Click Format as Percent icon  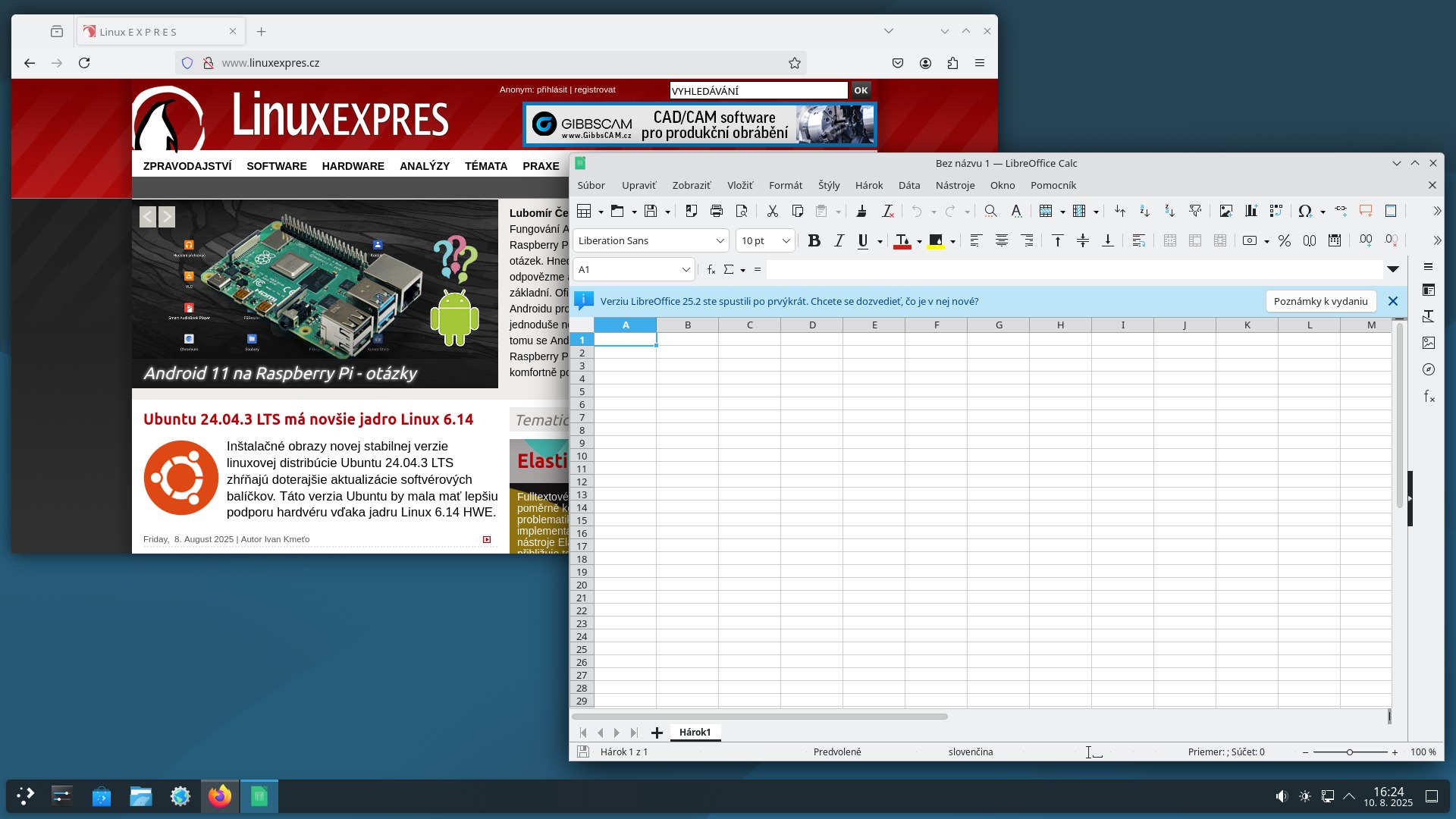click(x=1285, y=241)
